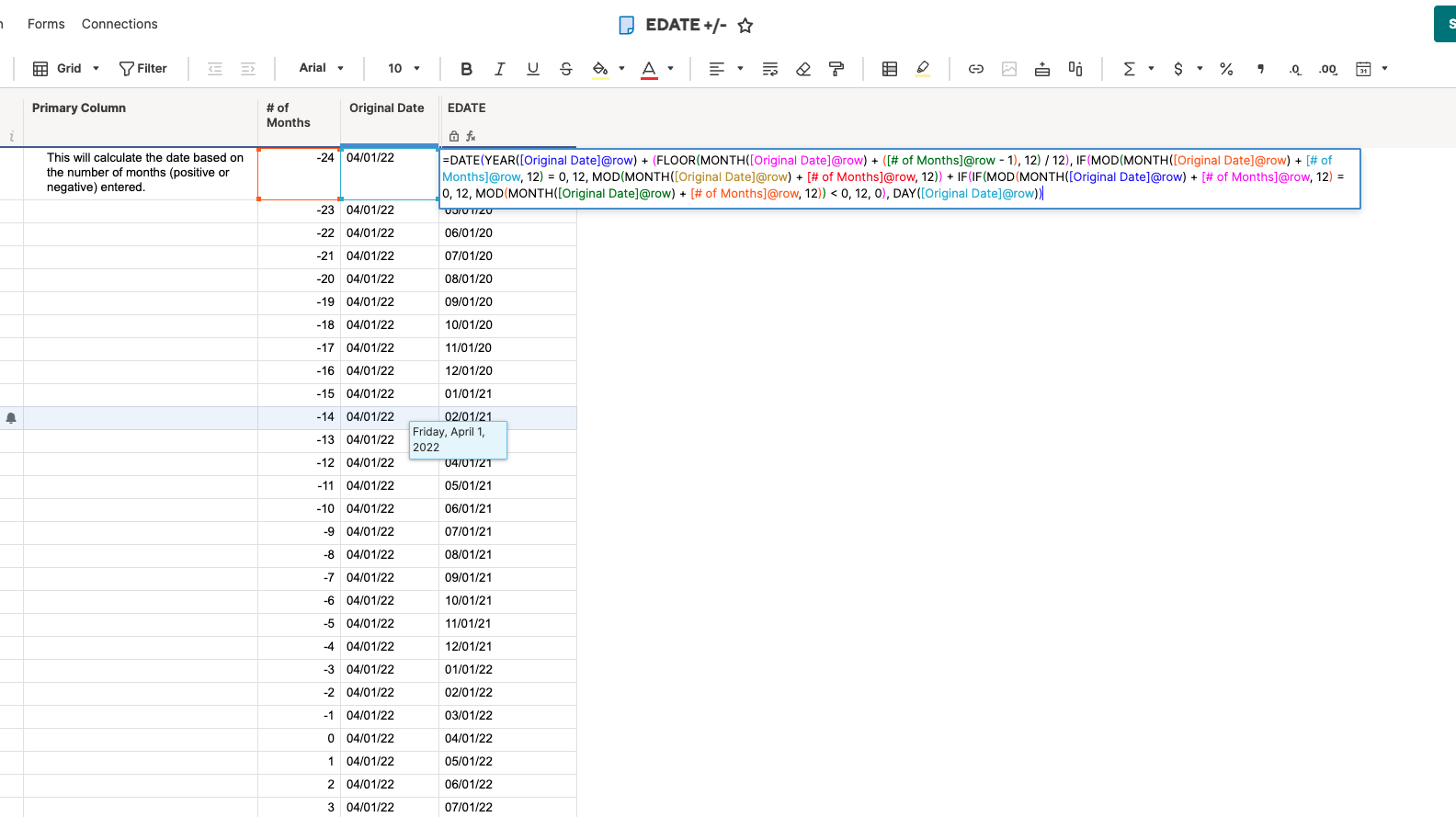Insert a row using toolbar icon
The image size is (1456, 817).
pyautogui.click(x=1042, y=69)
